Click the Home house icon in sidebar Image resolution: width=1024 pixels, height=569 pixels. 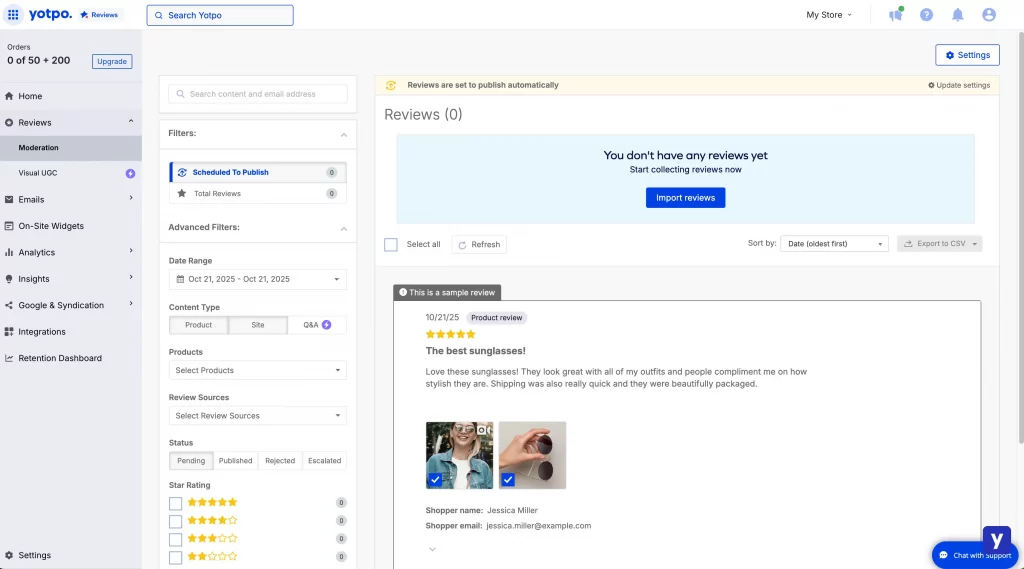point(9,96)
